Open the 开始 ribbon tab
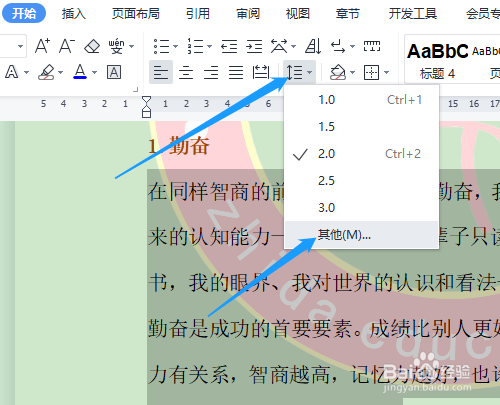This screenshot has height=405, width=500. pyautogui.click(x=24, y=13)
